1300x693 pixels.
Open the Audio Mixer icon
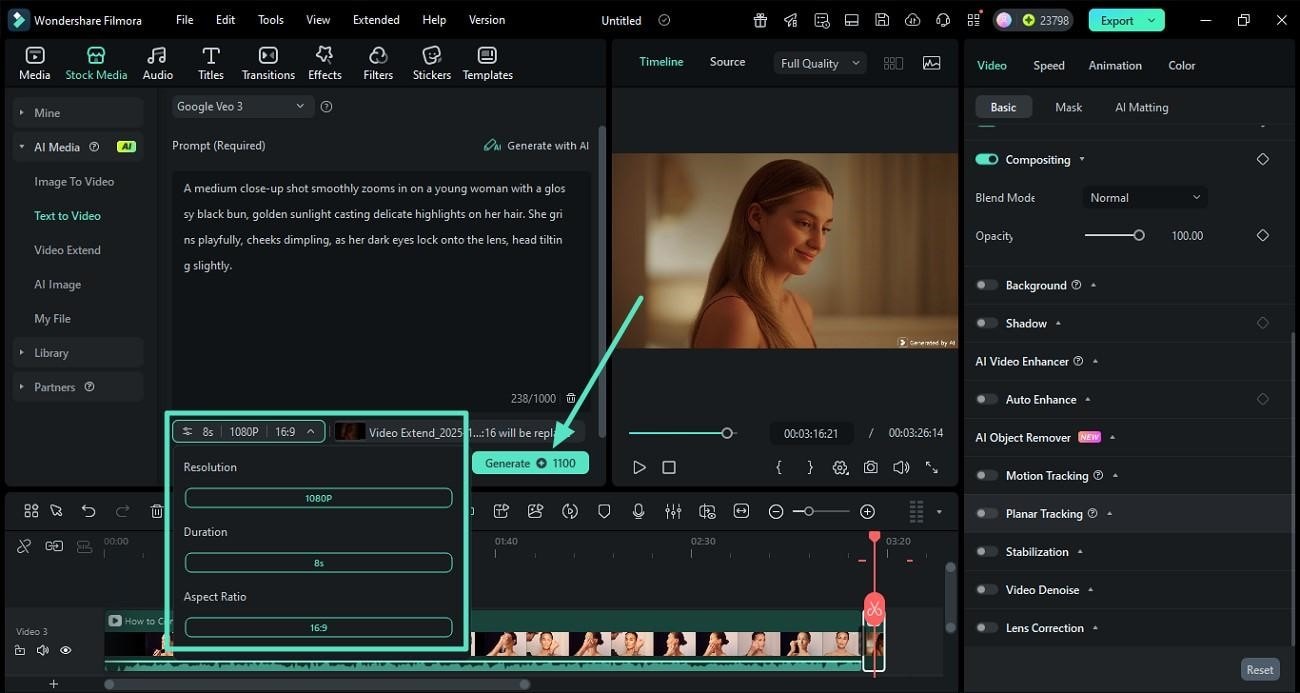click(673, 511)
